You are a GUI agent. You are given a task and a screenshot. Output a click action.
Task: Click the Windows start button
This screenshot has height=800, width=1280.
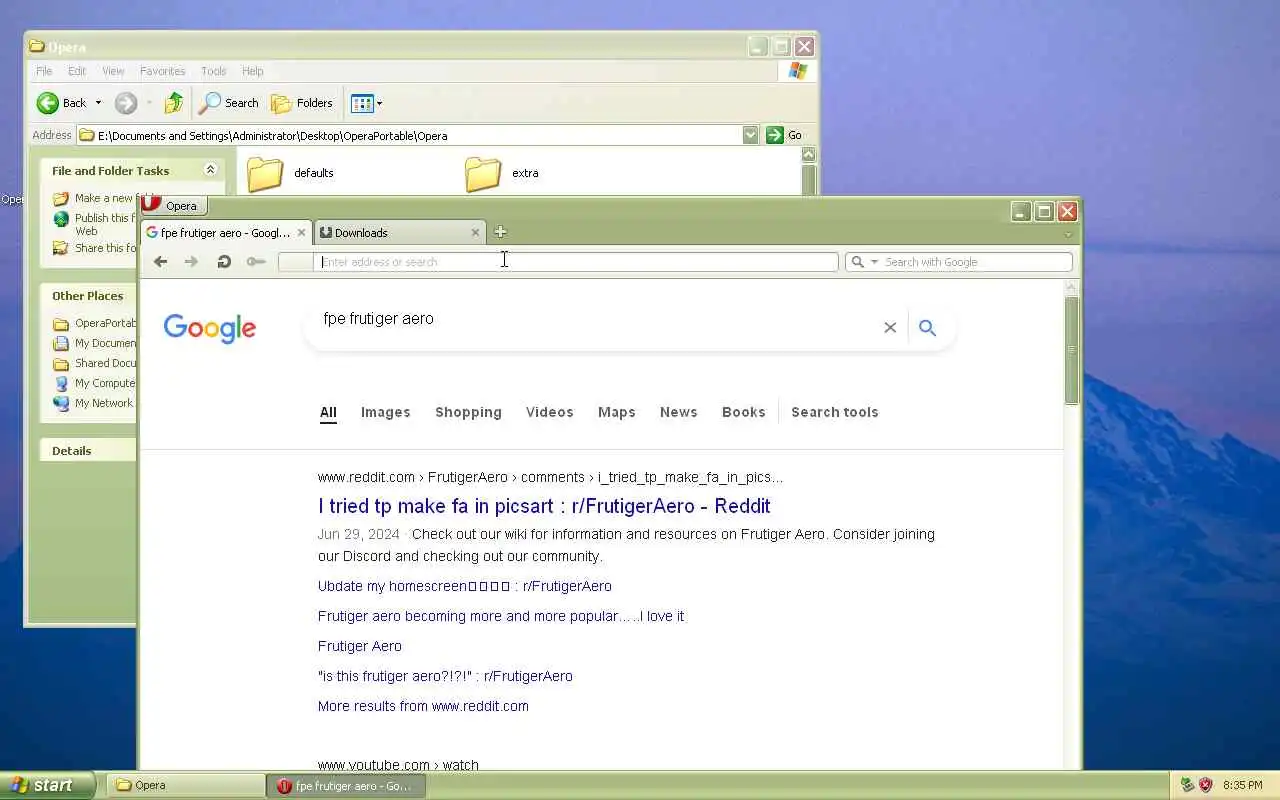[47, 785]
